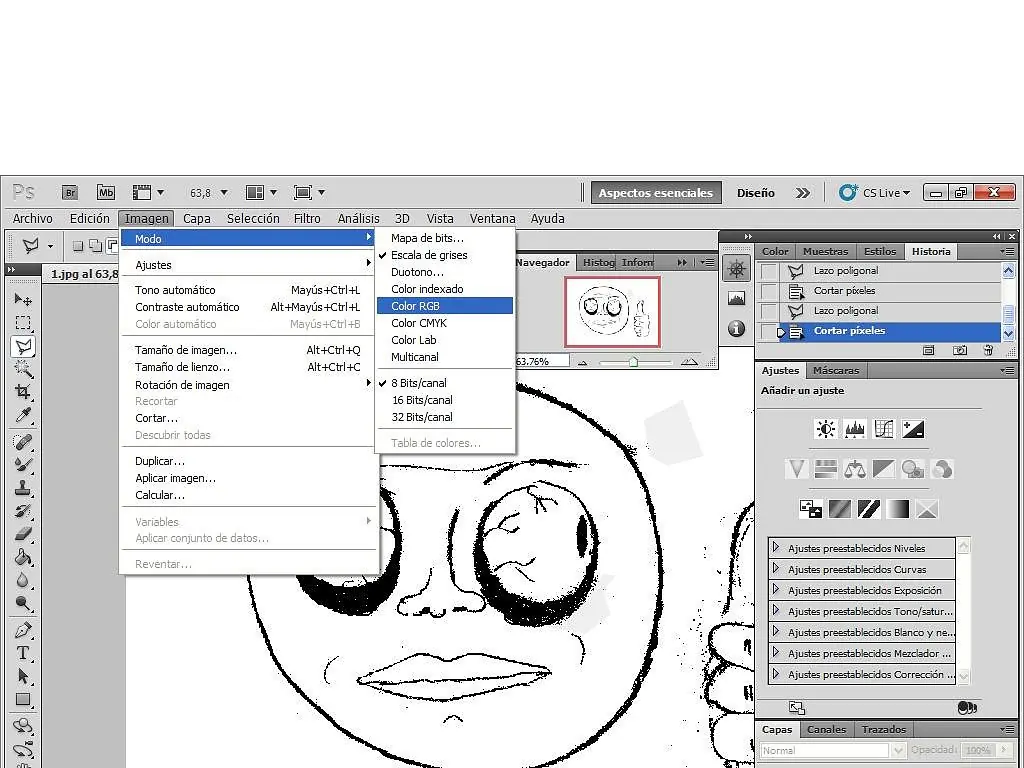Select Color RGB from Modo submenu
1024x768 pixels.
(x=445, y=306)
